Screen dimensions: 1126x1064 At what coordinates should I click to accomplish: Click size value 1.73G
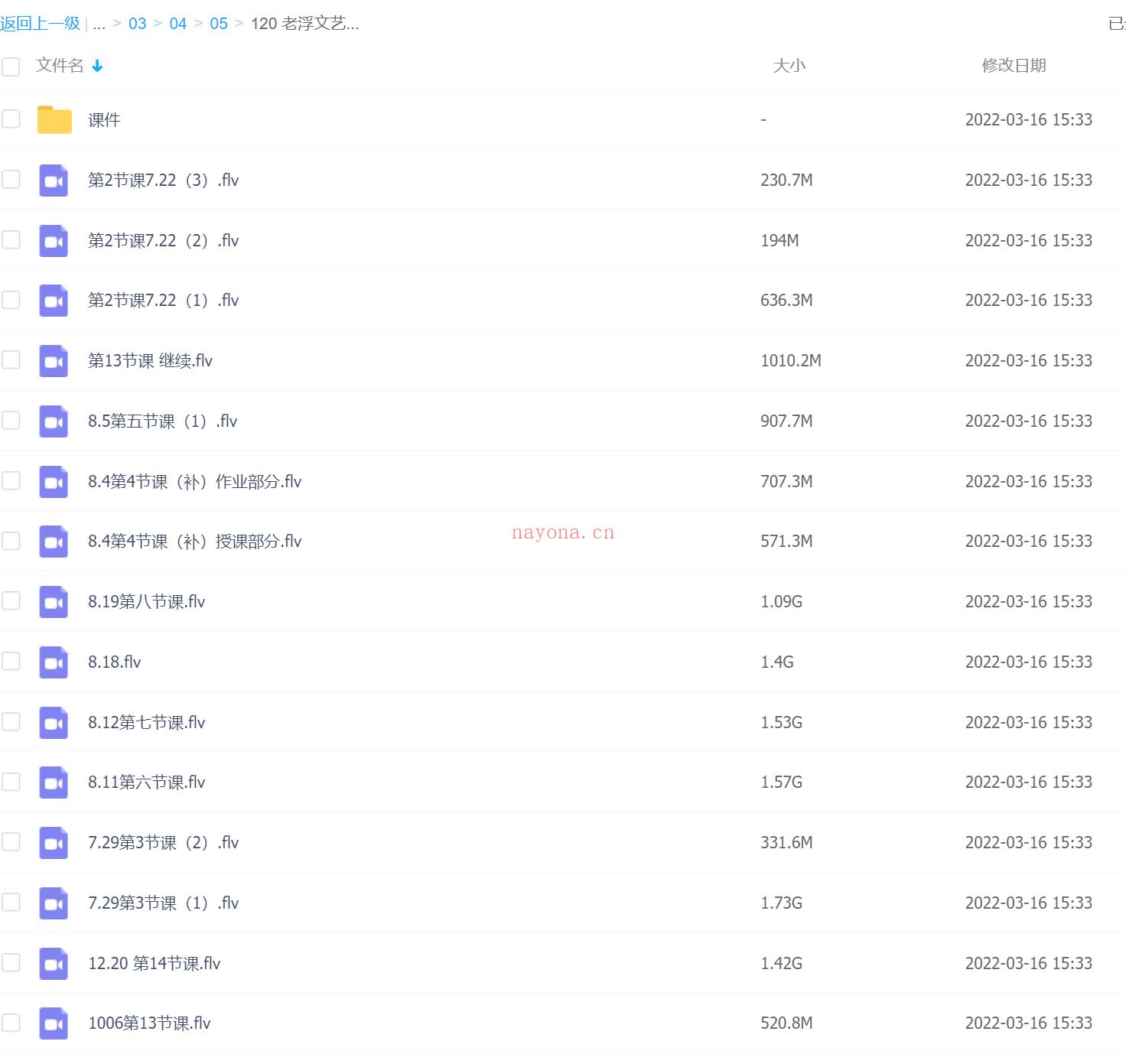pos(782,903)
